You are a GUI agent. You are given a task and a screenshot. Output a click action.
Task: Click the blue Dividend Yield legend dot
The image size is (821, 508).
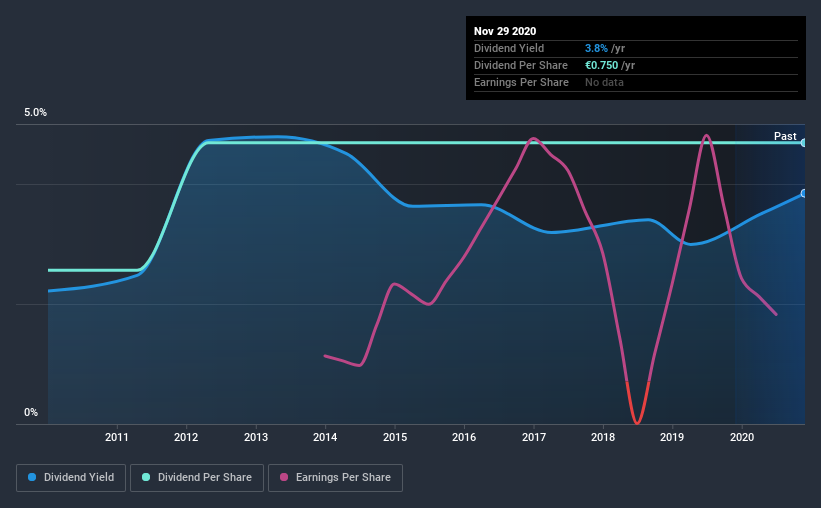[x=32, y=477]
